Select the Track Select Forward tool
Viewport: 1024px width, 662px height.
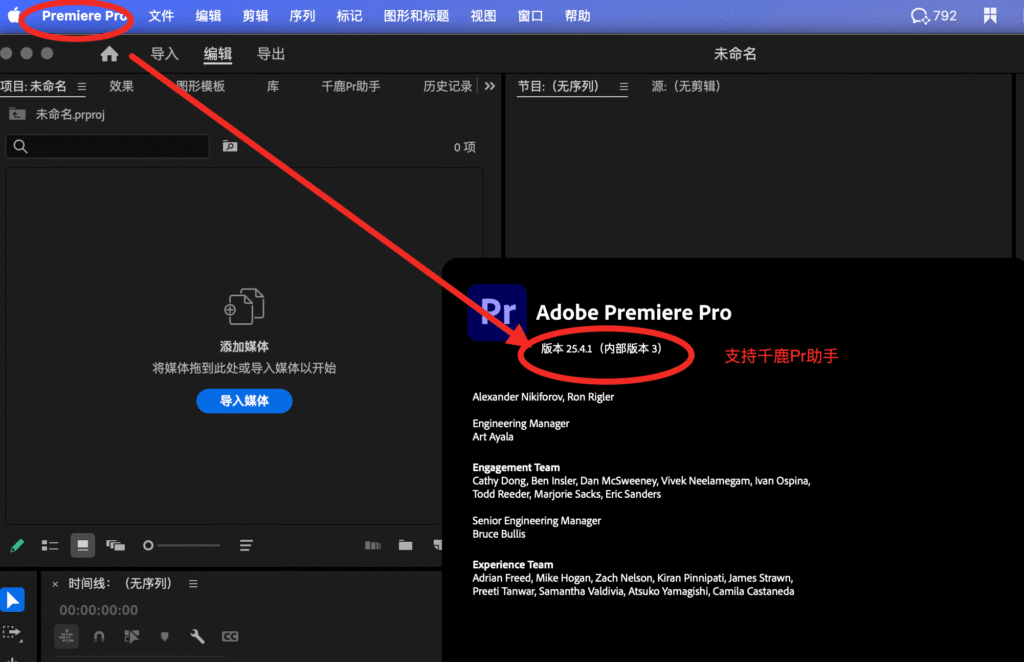click(12, 633)
